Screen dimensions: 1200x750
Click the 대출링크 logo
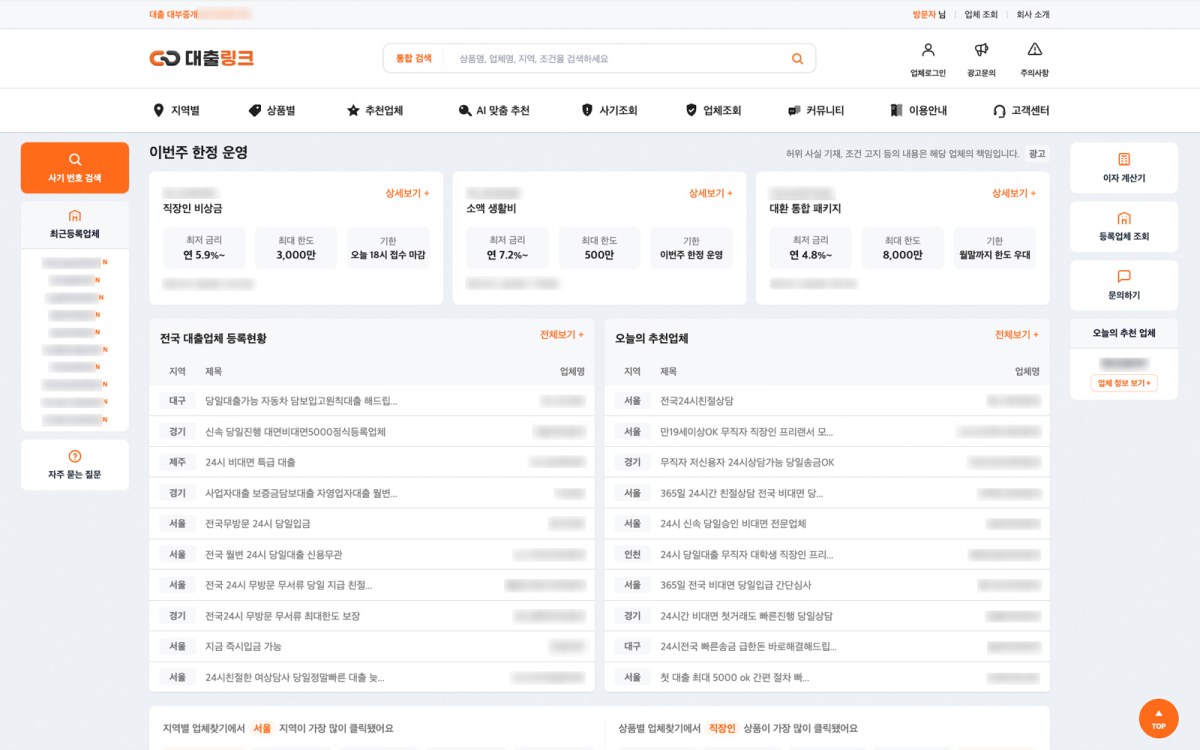pos(201,58)
